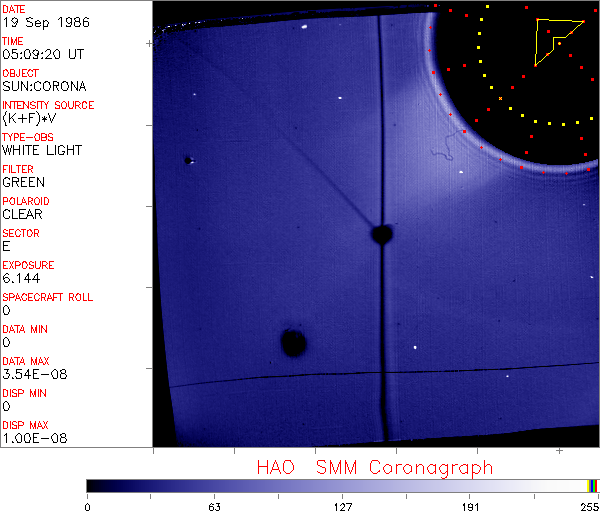600x512 pixels.
Task: Click the multicolored stripe ending the color bar
Action: (593, 485)
